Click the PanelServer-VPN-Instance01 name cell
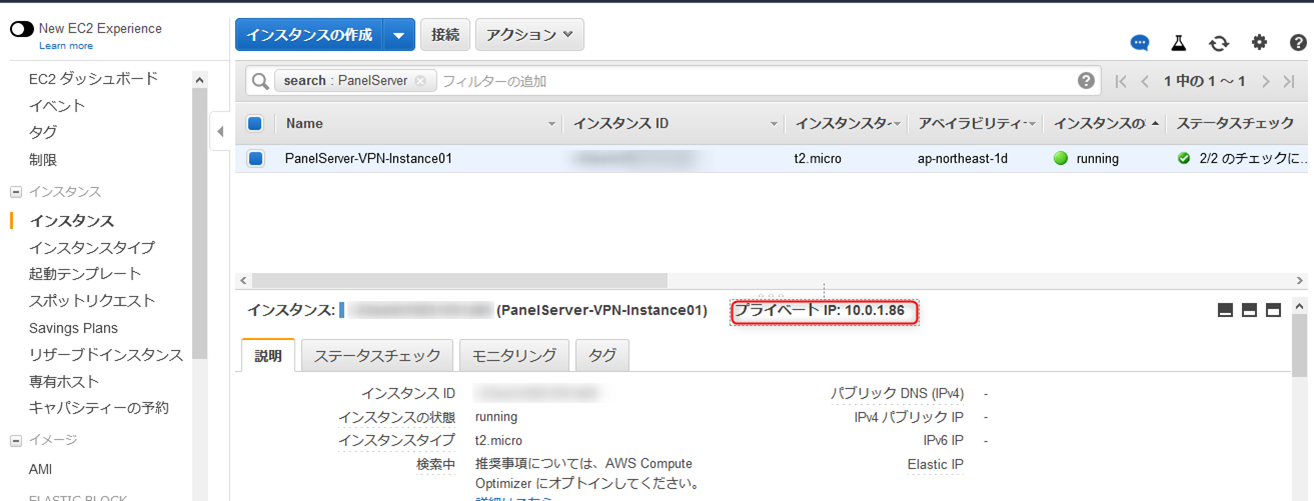This screenshot has height=501, width=1314. [368, 158]
